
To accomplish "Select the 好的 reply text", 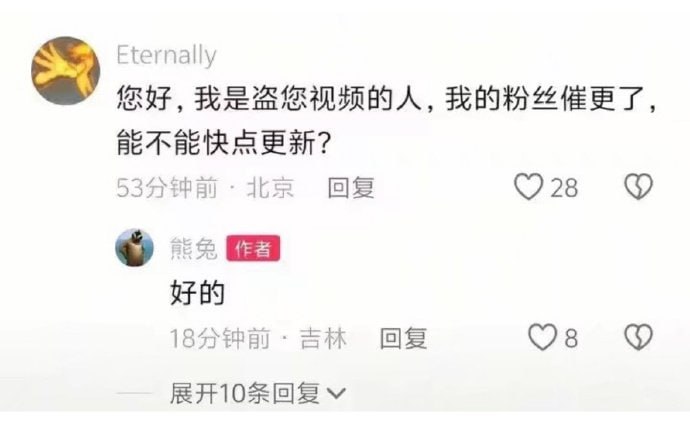I will click(x=198, y=293).
